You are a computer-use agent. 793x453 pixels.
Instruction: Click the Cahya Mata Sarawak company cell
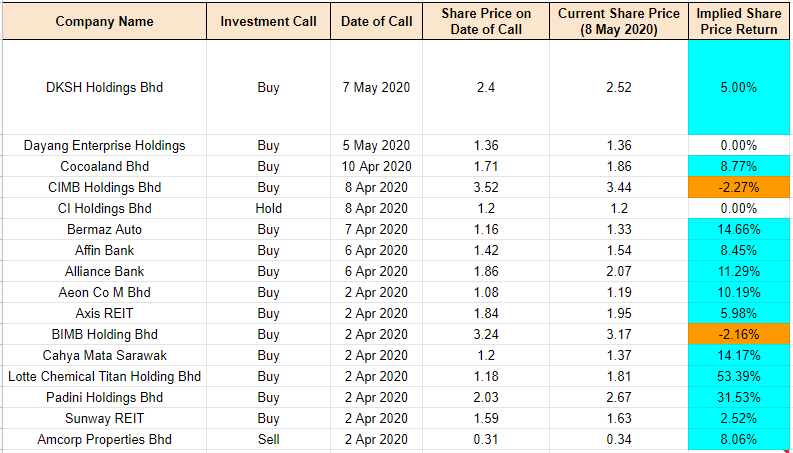click(104, 355)
